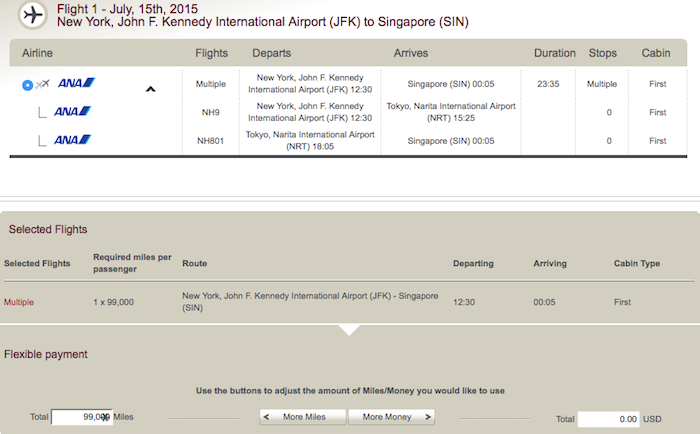The width and height of the screenshot is (700, 434).
Task: Click the Duration column header
Action: [x=555, y=53]
